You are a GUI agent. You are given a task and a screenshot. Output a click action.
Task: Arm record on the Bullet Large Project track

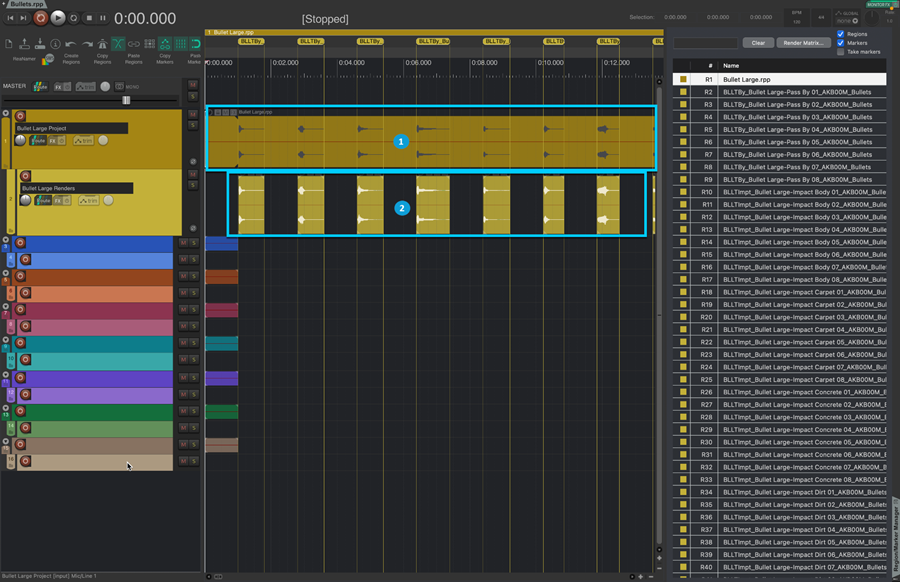click(x=20, y=116)
